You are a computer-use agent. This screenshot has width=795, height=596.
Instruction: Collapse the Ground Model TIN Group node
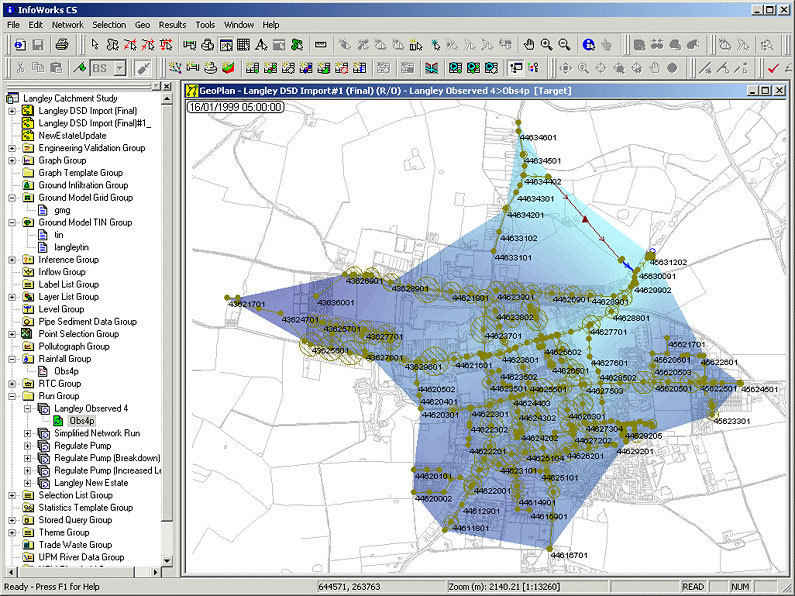click(x=12, y=222)
